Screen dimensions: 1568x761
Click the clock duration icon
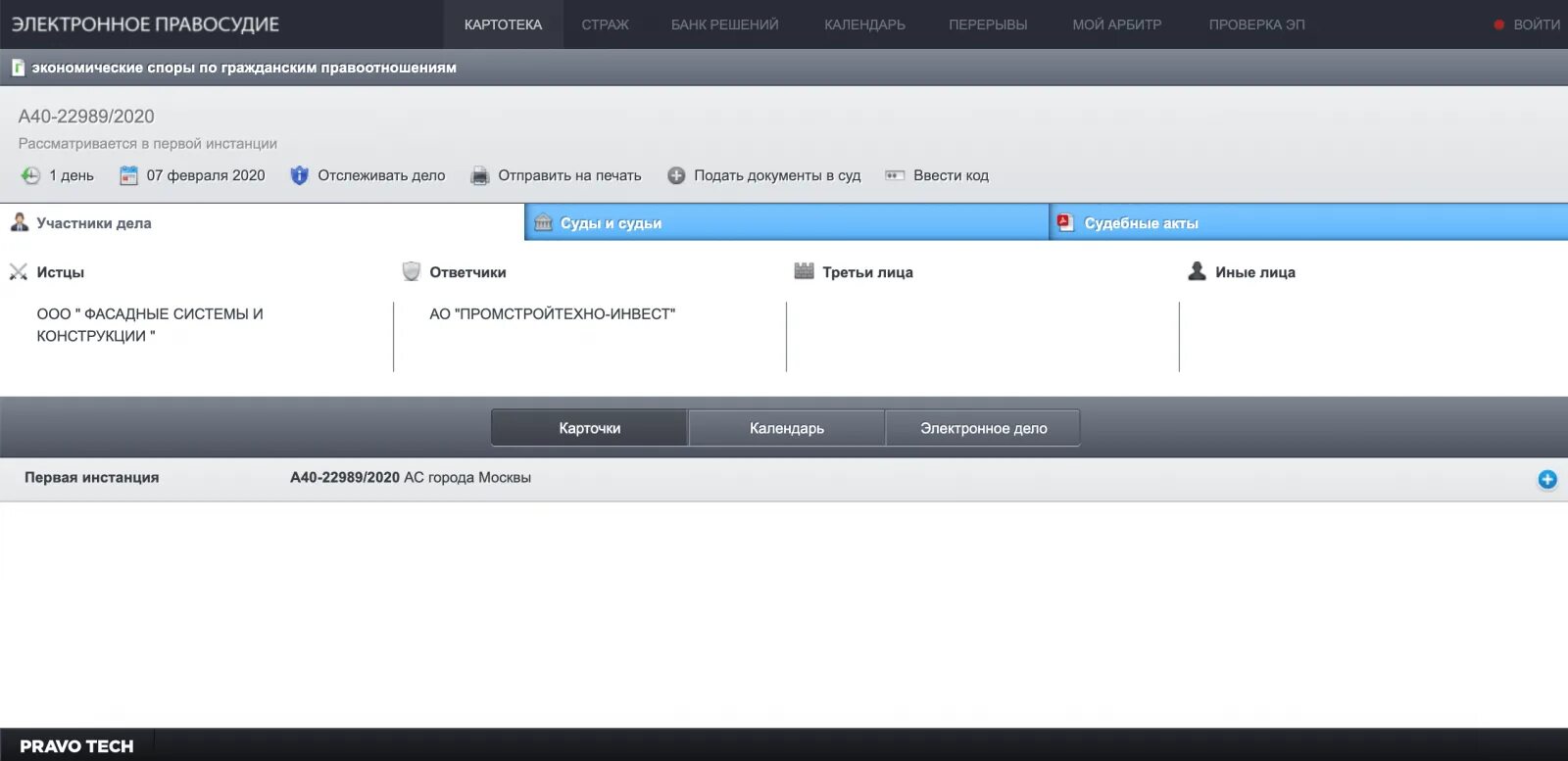30,175
